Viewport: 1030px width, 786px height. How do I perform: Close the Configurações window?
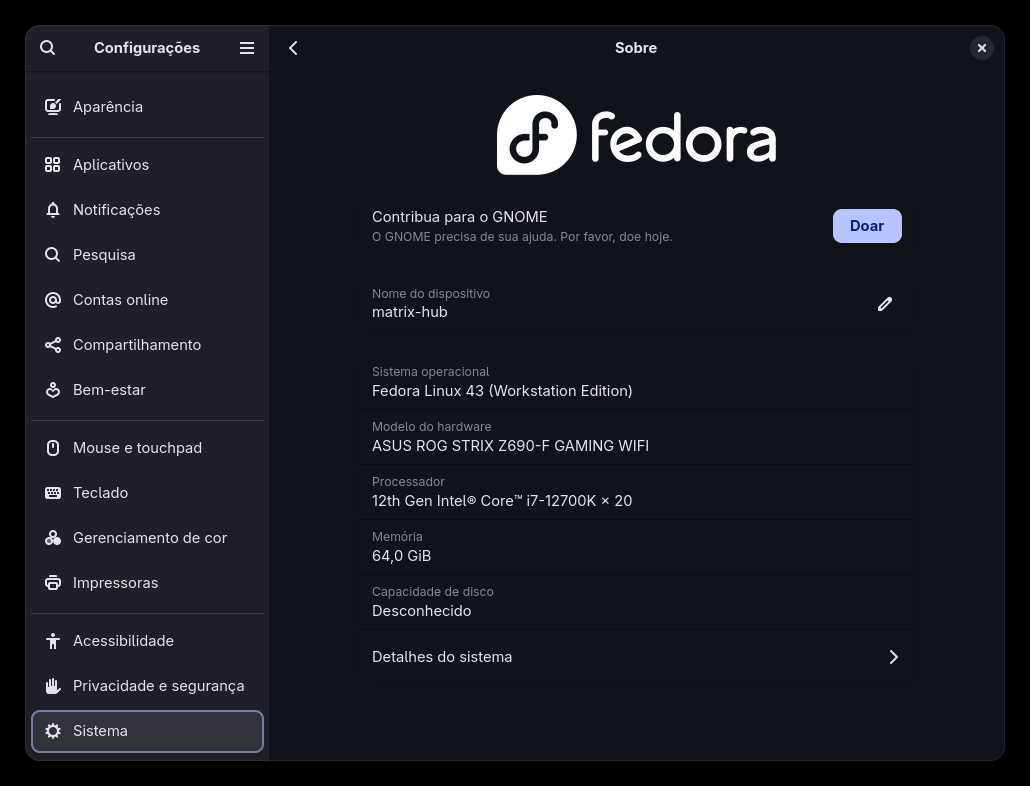[981, 48]
